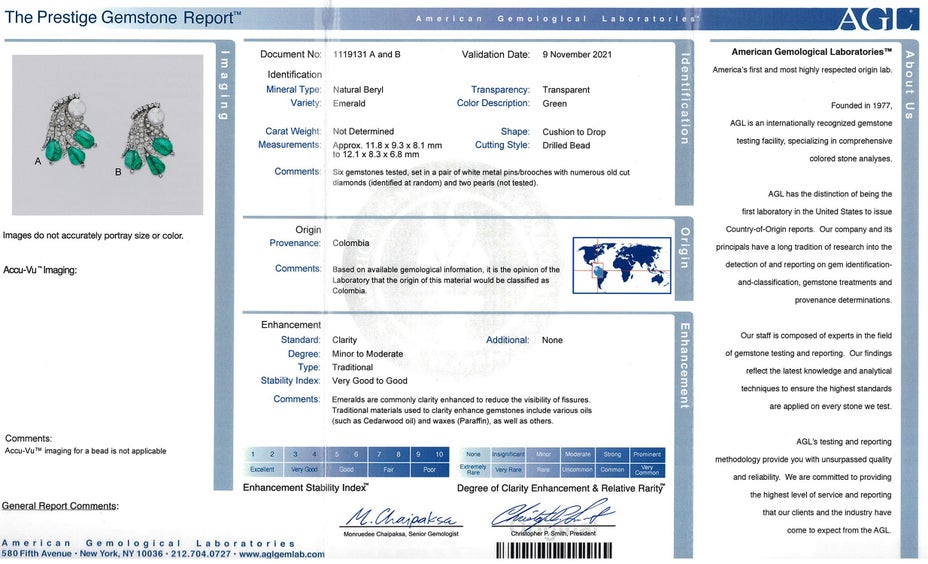This screenshot has height=564, width=928.
Task: Click M. Chaipaksa's handwritten signature
Action: coord(401,519)
